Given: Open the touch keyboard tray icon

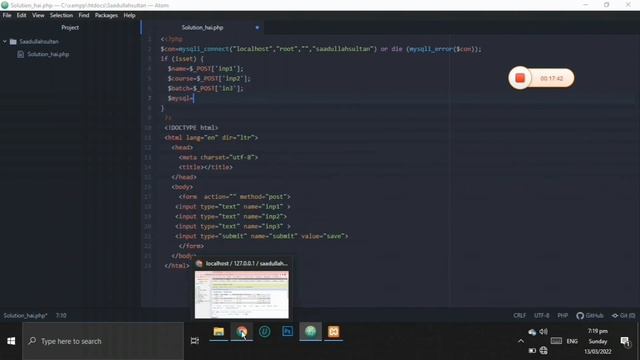Looking at the screenshot, I should tap(556, 341).
